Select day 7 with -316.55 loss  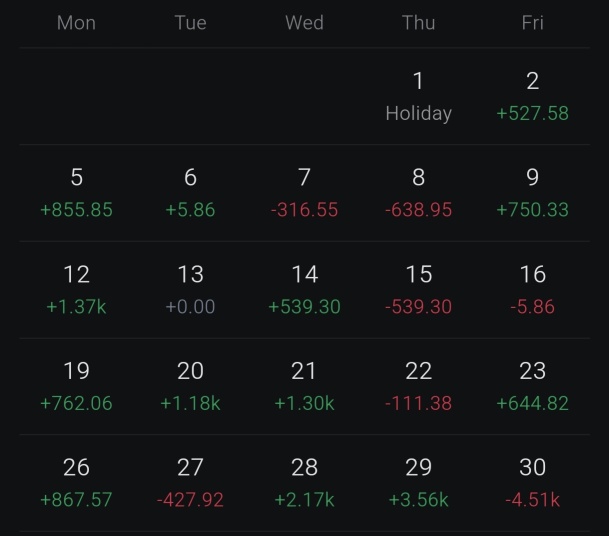pyautogui.click(x=304, y=193)
